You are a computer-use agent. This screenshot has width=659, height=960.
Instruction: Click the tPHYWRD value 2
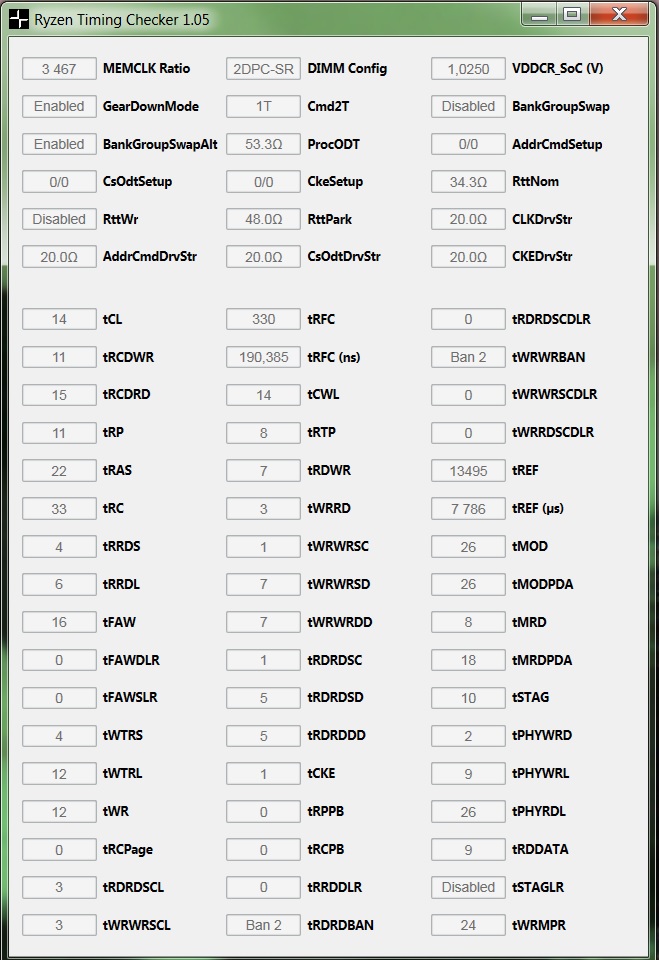469,737
